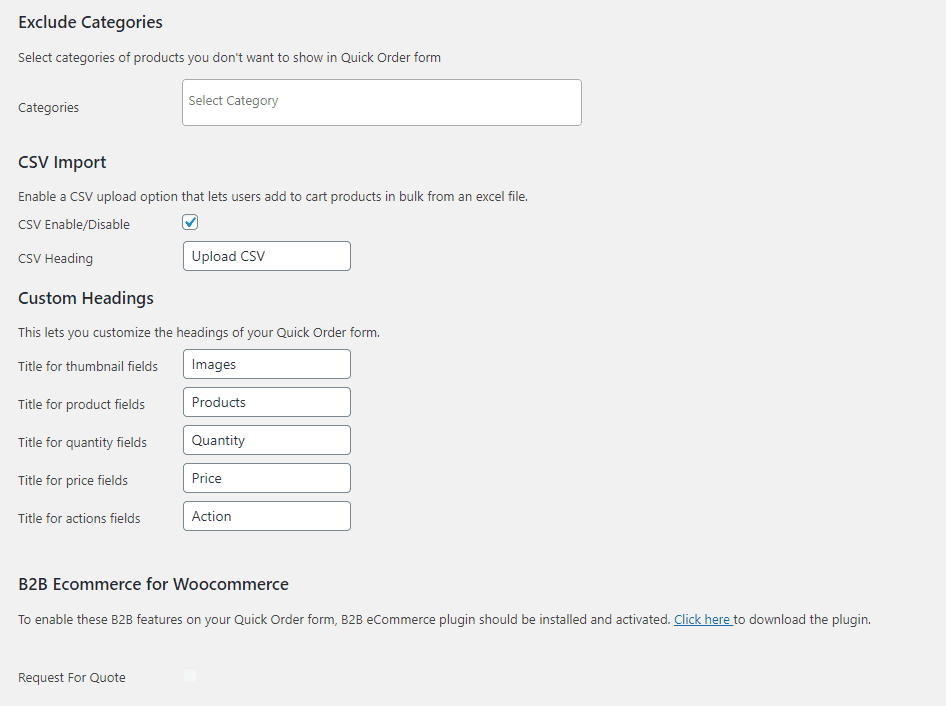
Task: Click the 'Title for price fields' label
Action: 72,480
